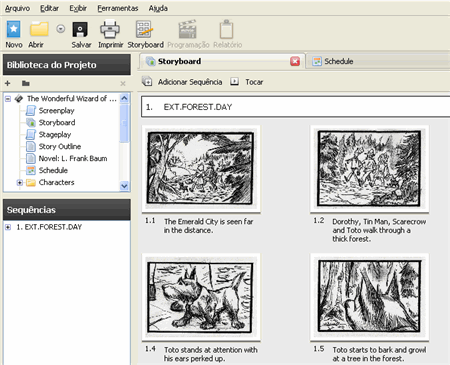
Task: Click library scrollbar down arrow
Action: [x=124, y=186]
